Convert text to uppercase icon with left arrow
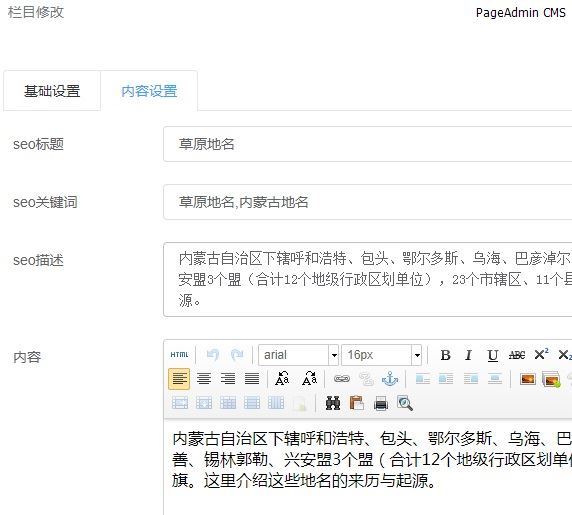Image resolution: width=572 pixels, height=515 pixels. (282, 379)
